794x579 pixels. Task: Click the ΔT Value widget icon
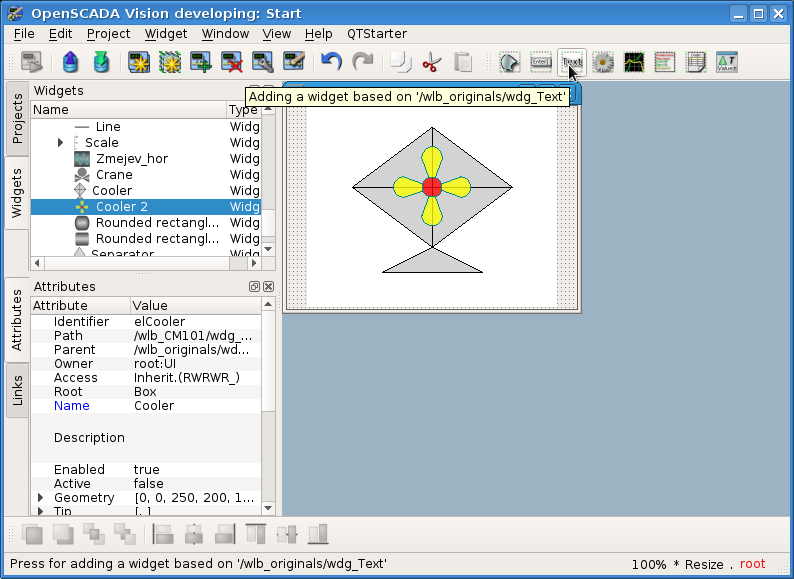click(727, 63)
